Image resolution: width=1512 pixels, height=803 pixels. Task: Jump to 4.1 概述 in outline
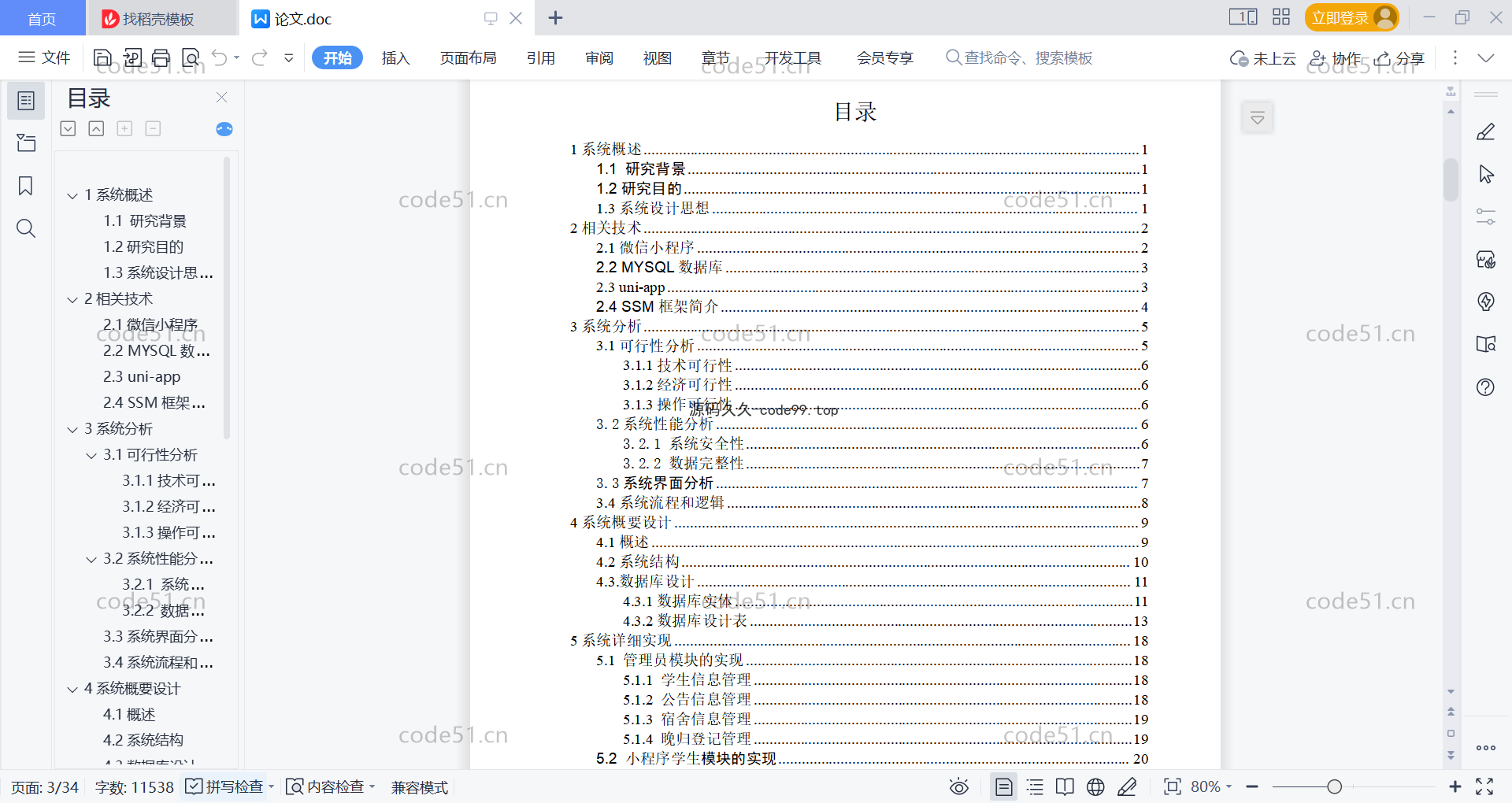click(129, 715)
